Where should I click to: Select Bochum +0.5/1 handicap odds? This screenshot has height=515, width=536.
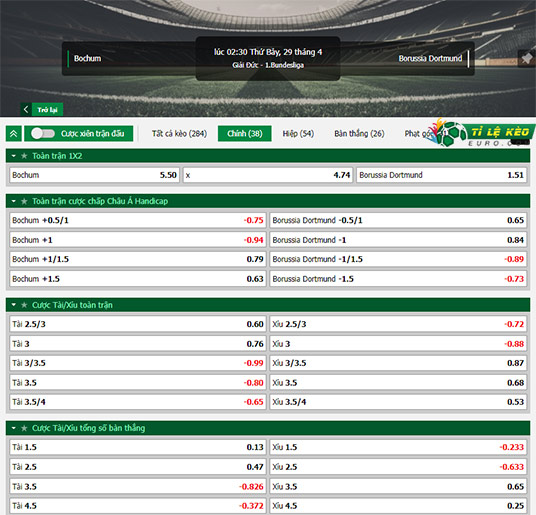[138, 220]
